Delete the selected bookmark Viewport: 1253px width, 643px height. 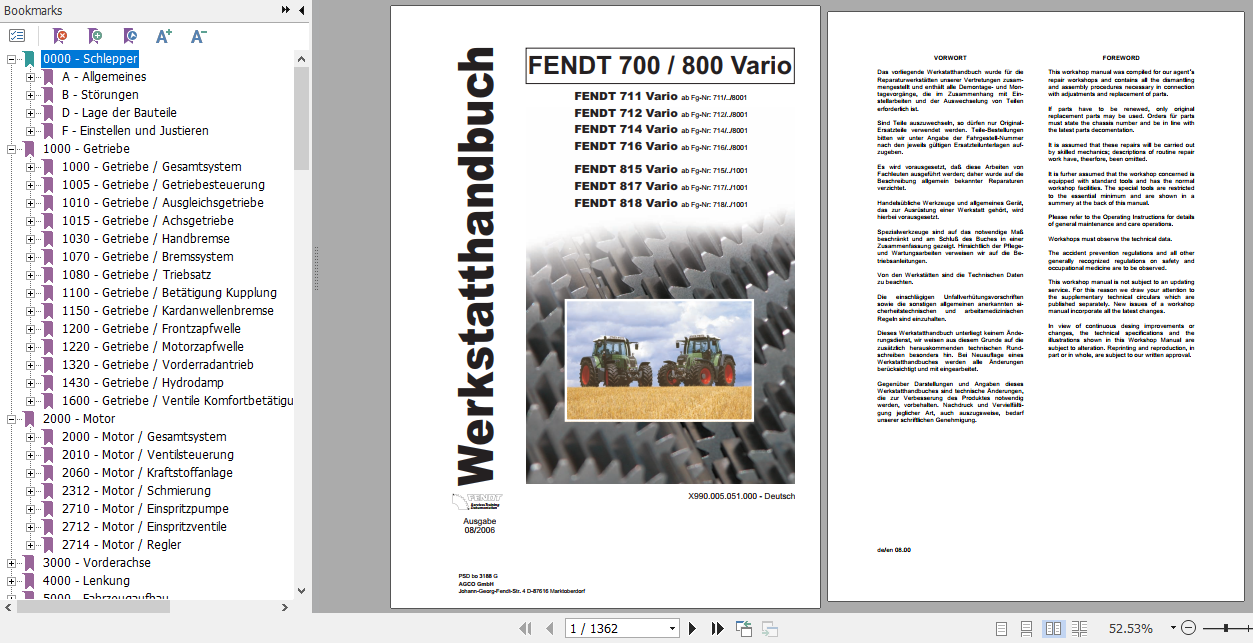pos(60,36)
